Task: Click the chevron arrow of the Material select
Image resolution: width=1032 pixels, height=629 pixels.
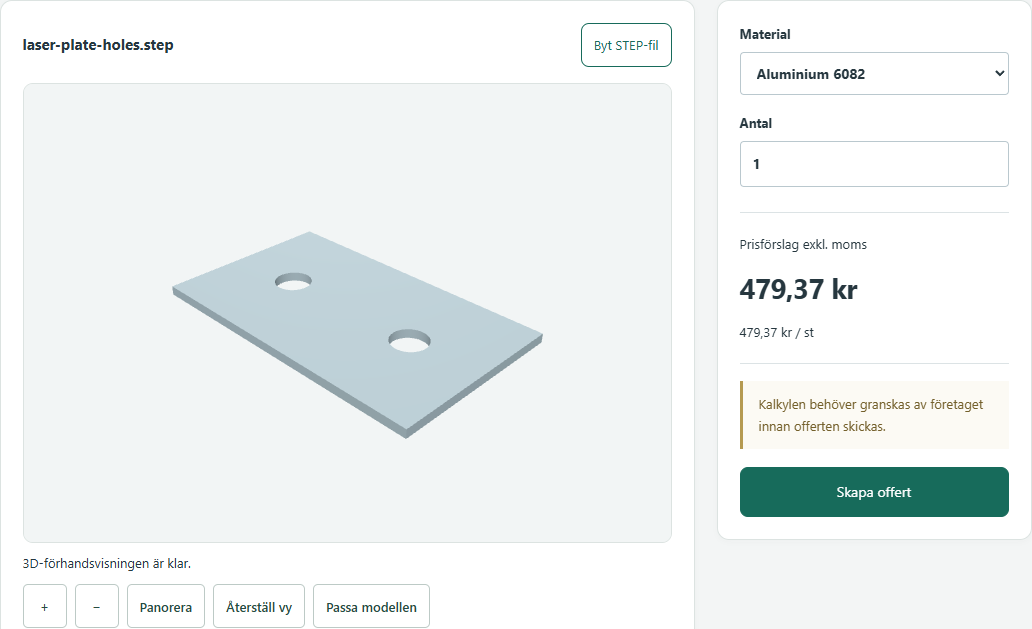Action: tap(999, 74)
